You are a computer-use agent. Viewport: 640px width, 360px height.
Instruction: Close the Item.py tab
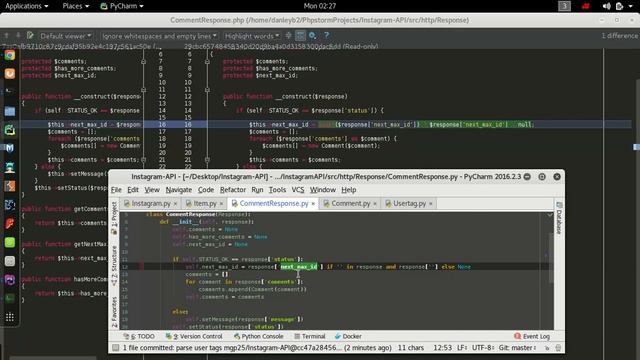pyautogui.click(x=222, y=204)
